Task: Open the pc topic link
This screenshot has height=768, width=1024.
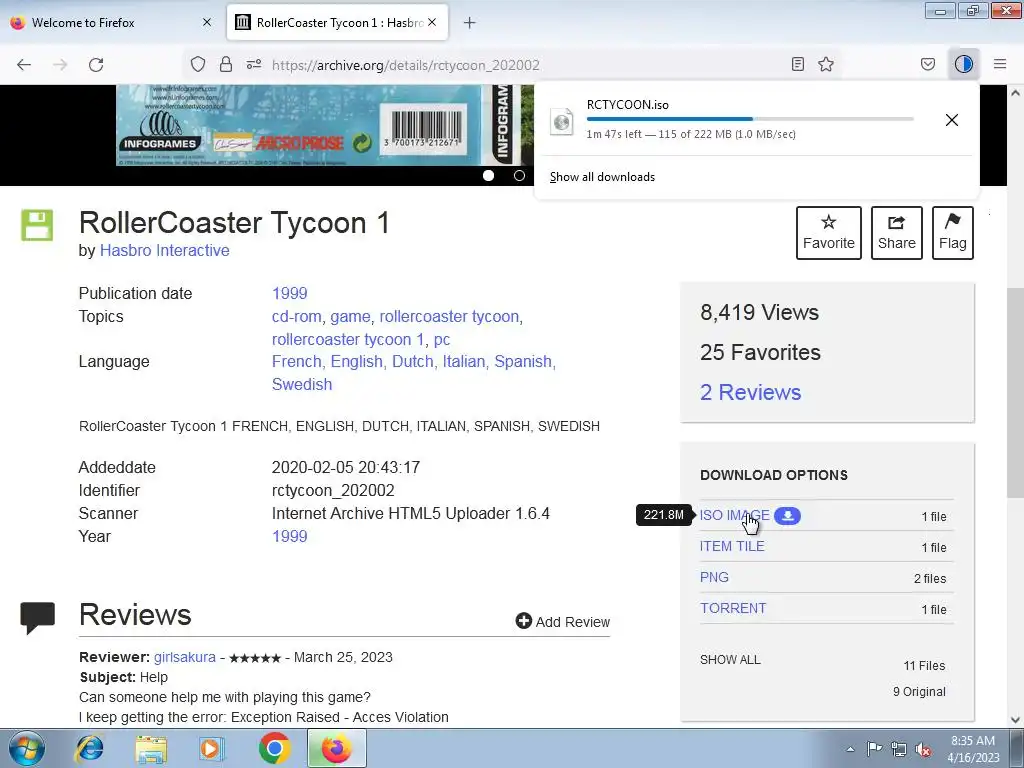Action: pos(442,340)
